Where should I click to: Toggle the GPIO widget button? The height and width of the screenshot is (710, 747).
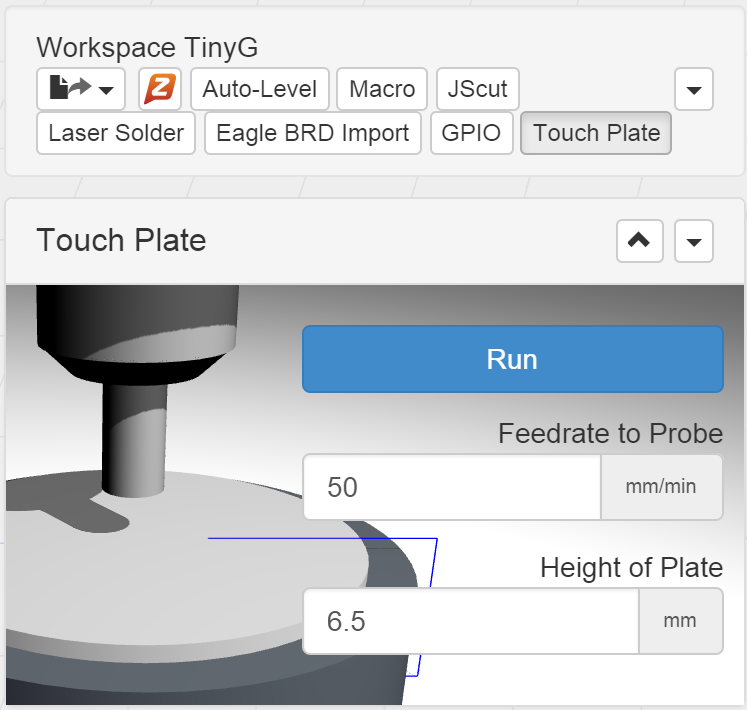(x=471, y=134)
